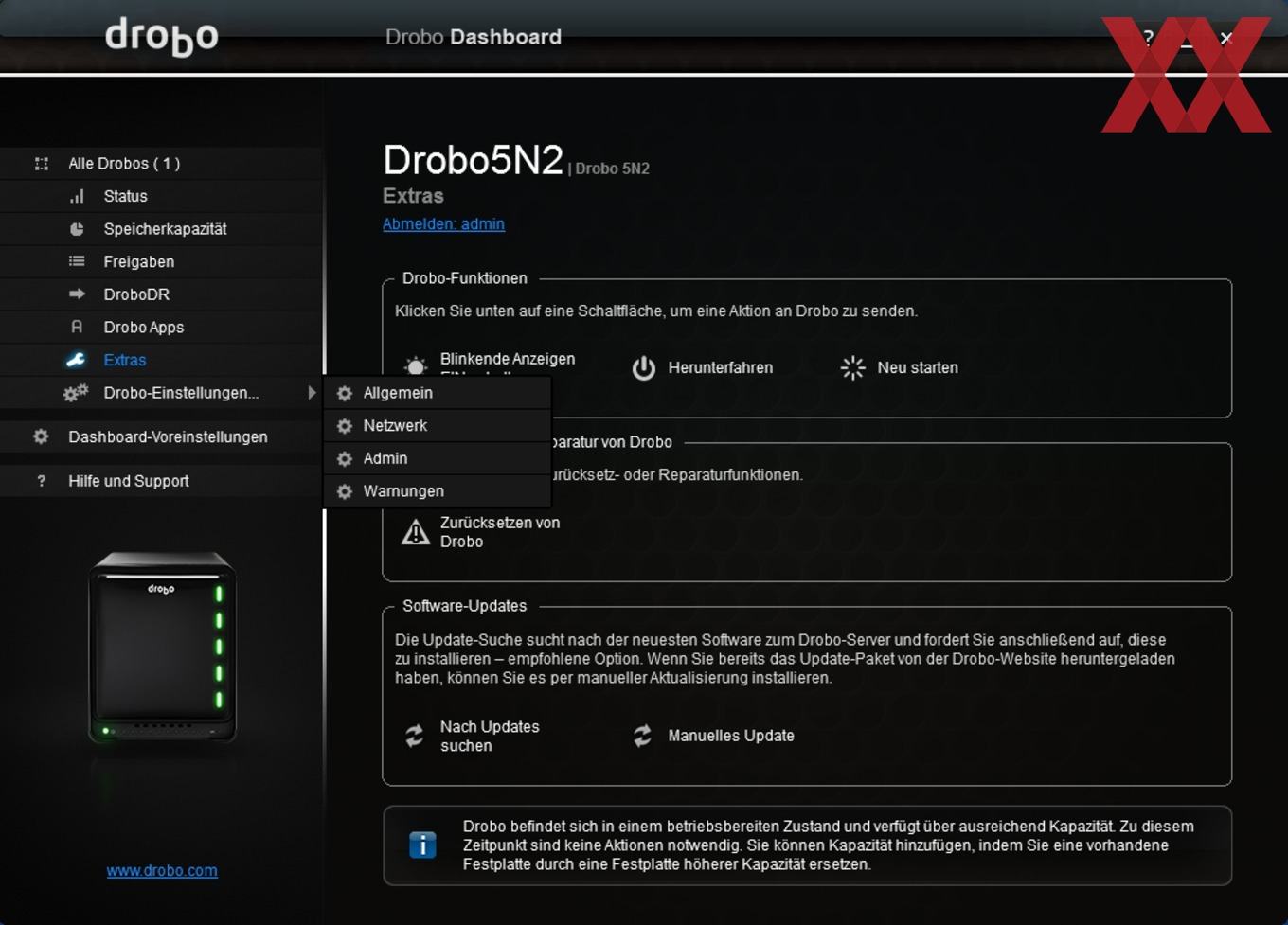Click the Alle Drobos grid icon
Screen dimensions: 1288x925
tap(42, 164)
